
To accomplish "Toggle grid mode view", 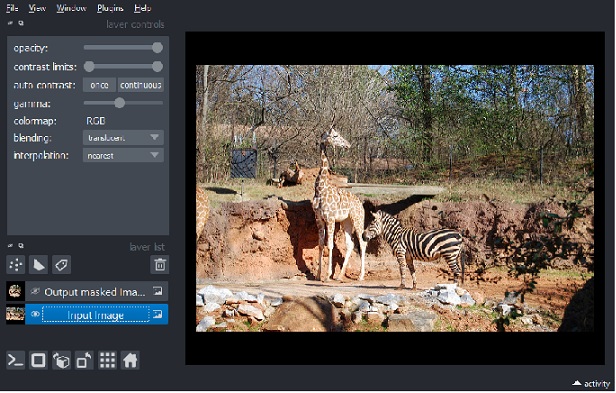I will 107,360.
